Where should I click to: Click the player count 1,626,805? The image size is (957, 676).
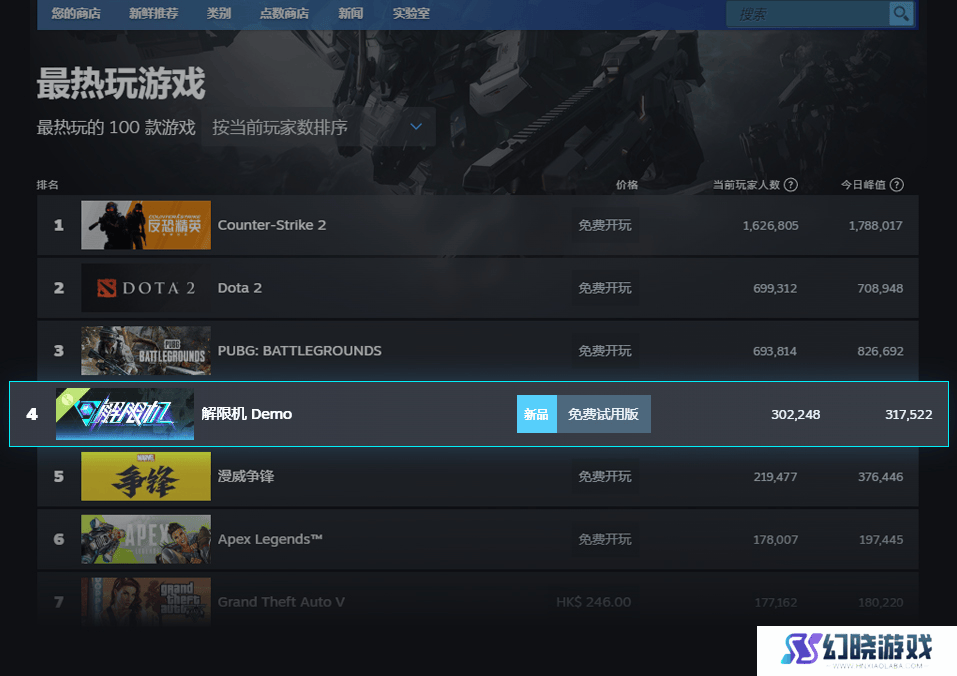pos(770,226)
